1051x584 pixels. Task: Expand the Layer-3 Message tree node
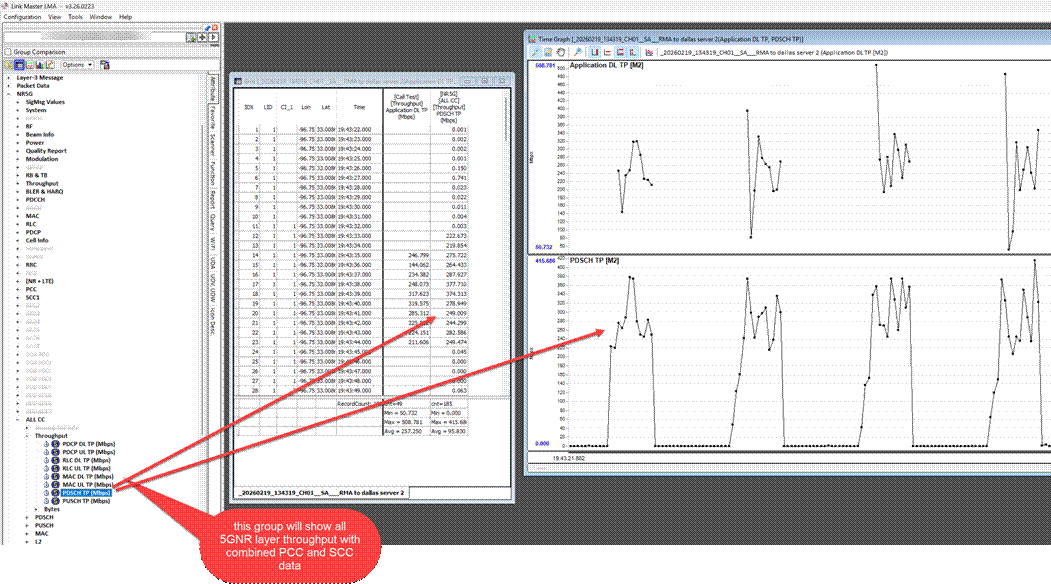tap(9, 77)
